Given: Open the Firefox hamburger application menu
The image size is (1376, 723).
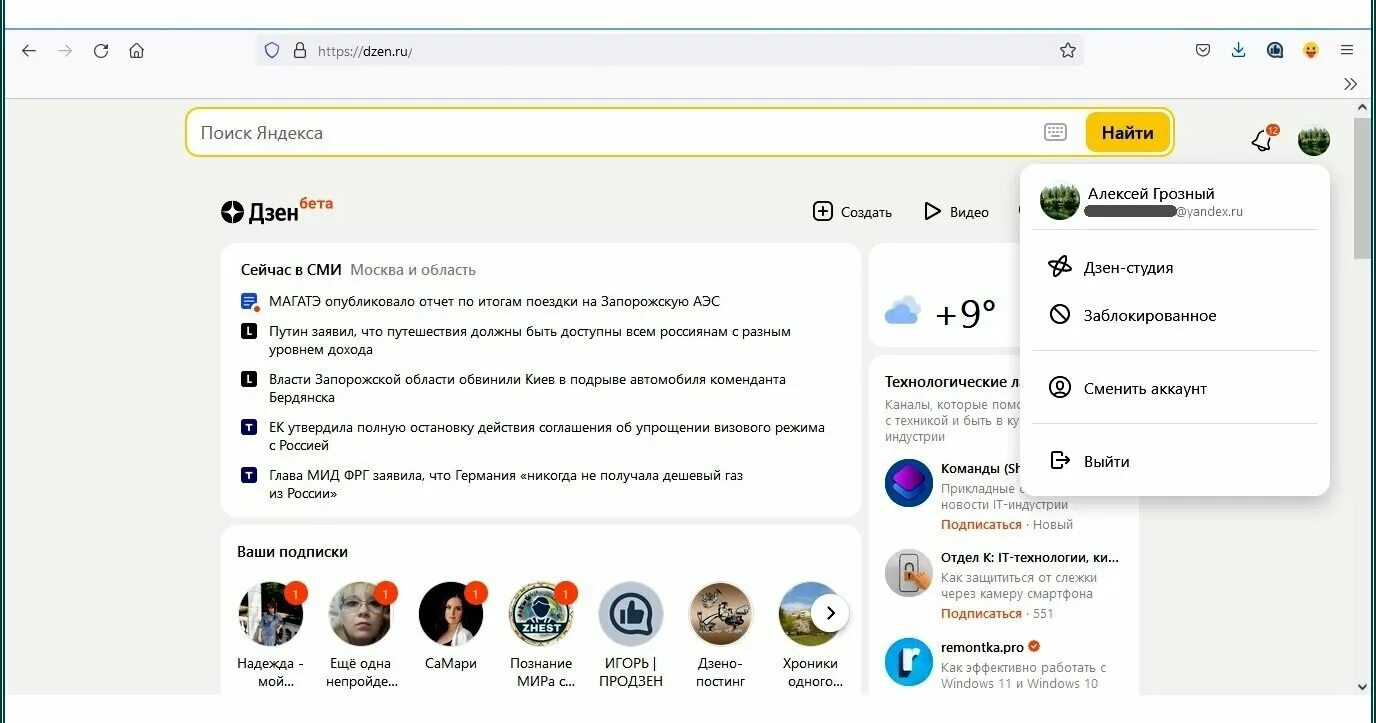Looking at the screenshot, I should 1347,50.
